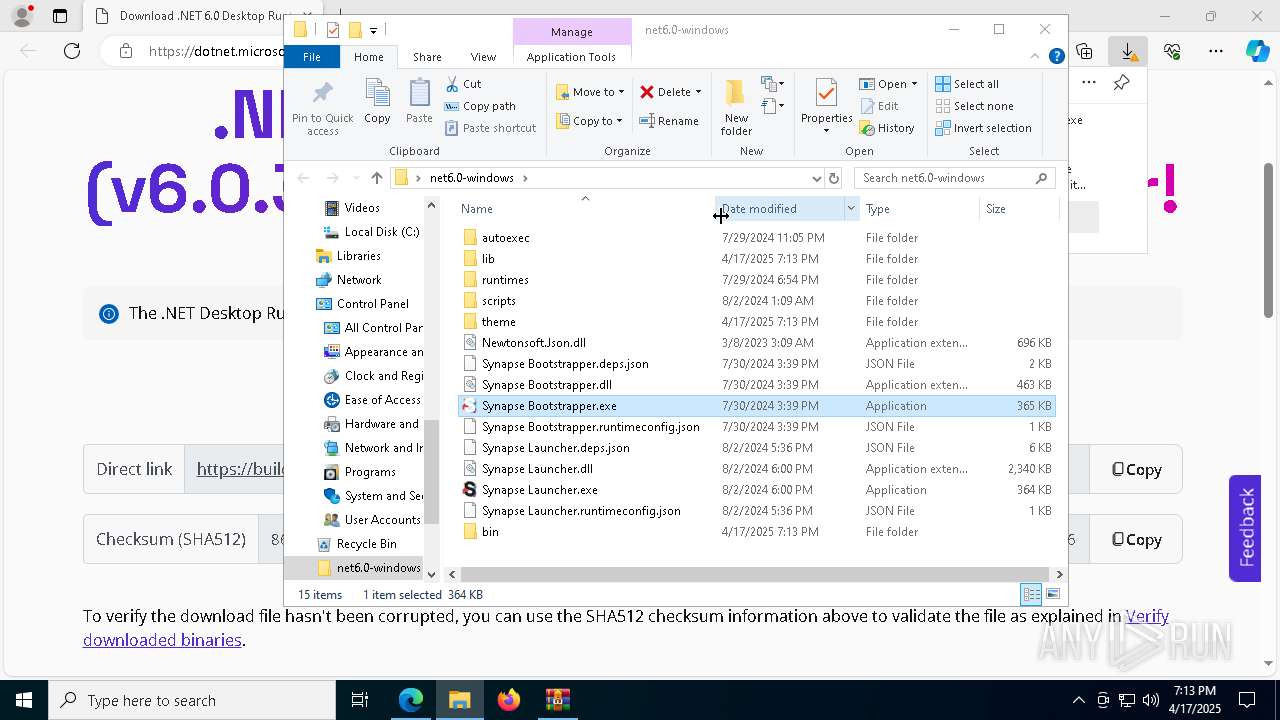This screenshot has height=720, width=1280.
Task: Select Synapse Launcher.exe file
Action: tap(540, 490)
